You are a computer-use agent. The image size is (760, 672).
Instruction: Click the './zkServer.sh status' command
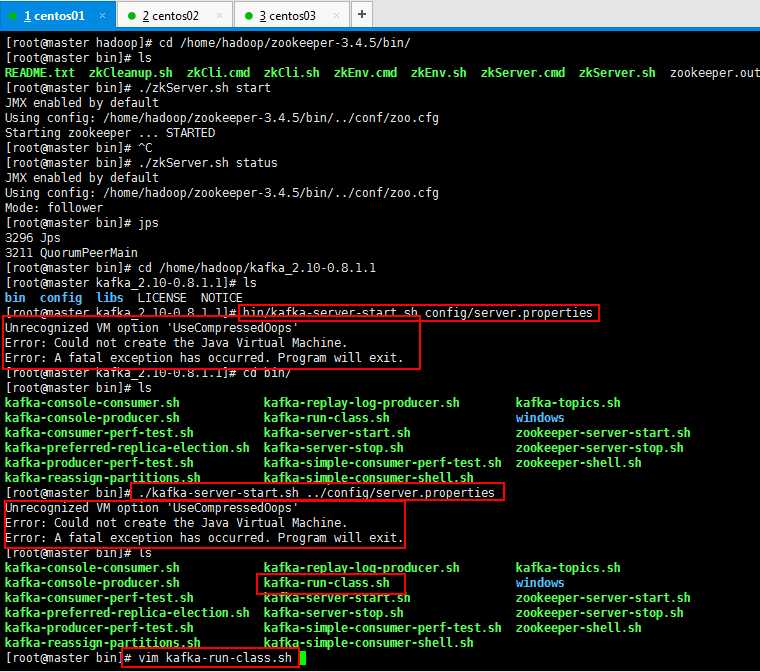(x=208, y=162)
